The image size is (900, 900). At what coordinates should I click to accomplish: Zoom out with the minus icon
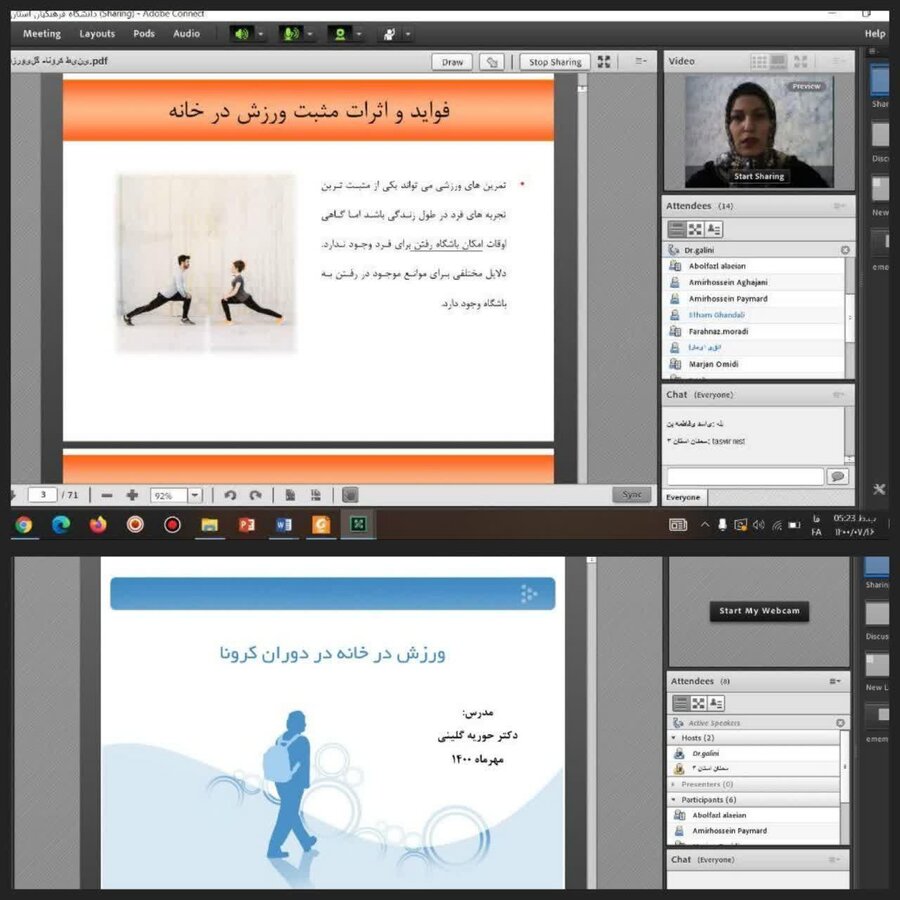107,495
